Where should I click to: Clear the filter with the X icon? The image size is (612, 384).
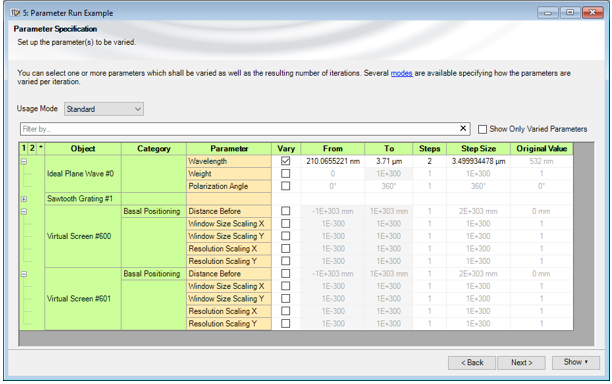[x=463, y=128]
